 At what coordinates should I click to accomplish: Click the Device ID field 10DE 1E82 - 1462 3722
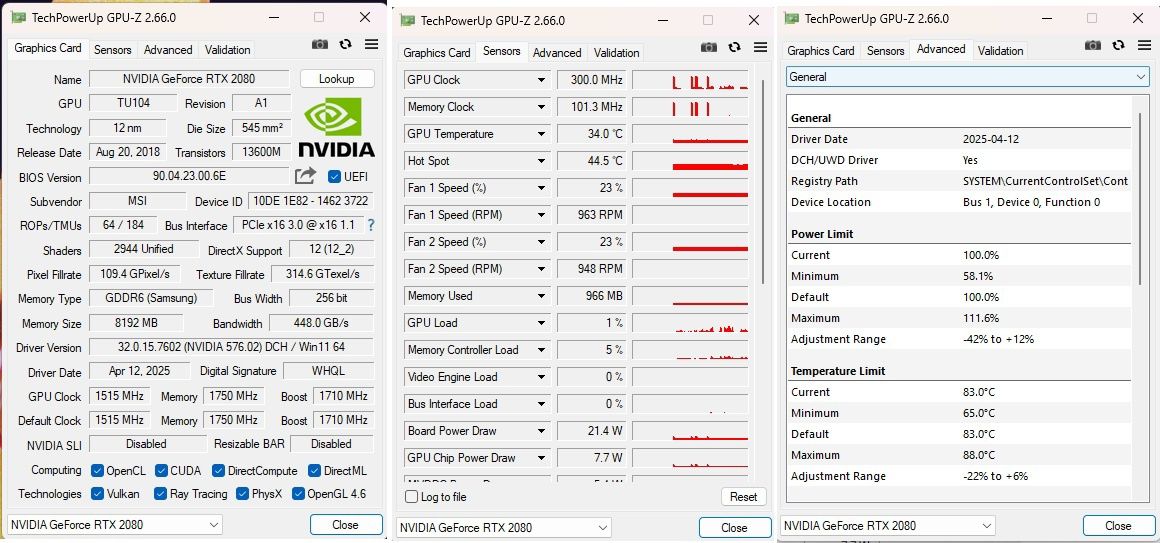(311, 201)
